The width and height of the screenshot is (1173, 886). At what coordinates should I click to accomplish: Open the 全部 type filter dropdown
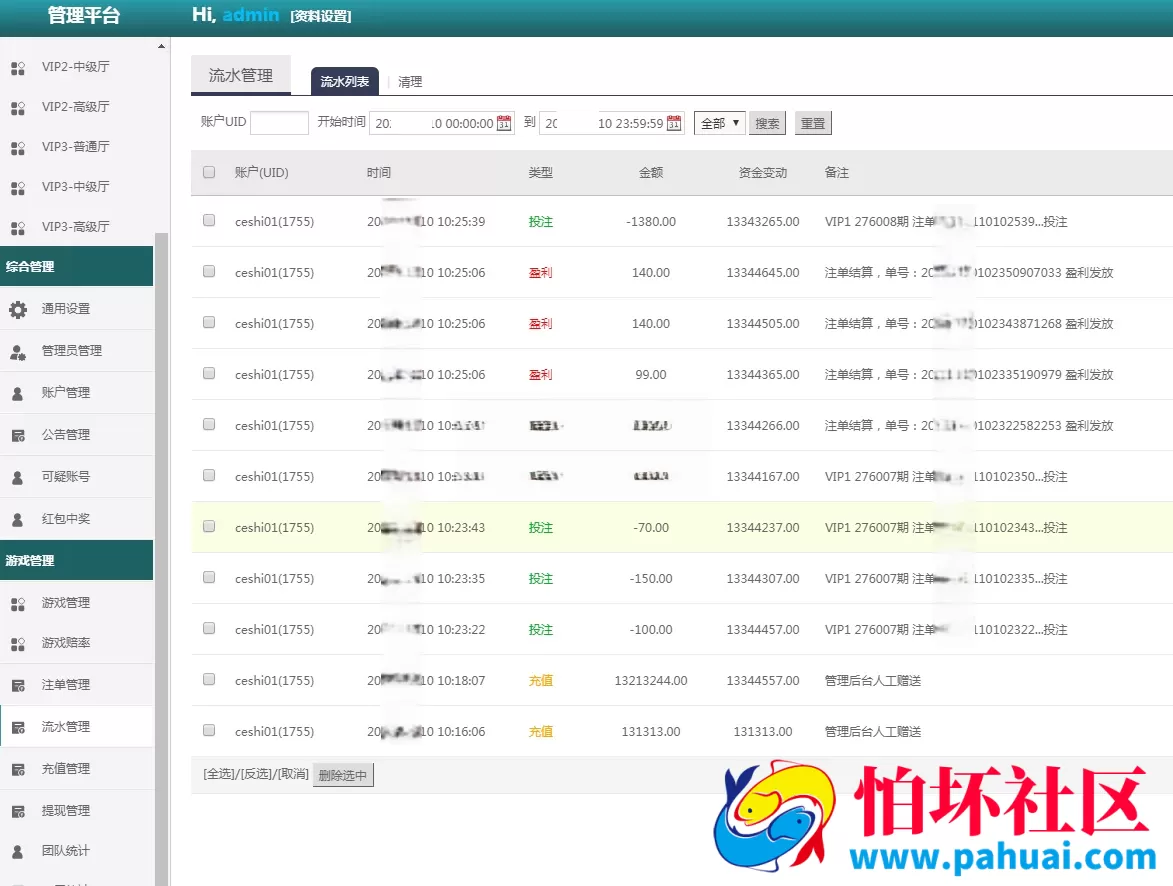[720, 123]
